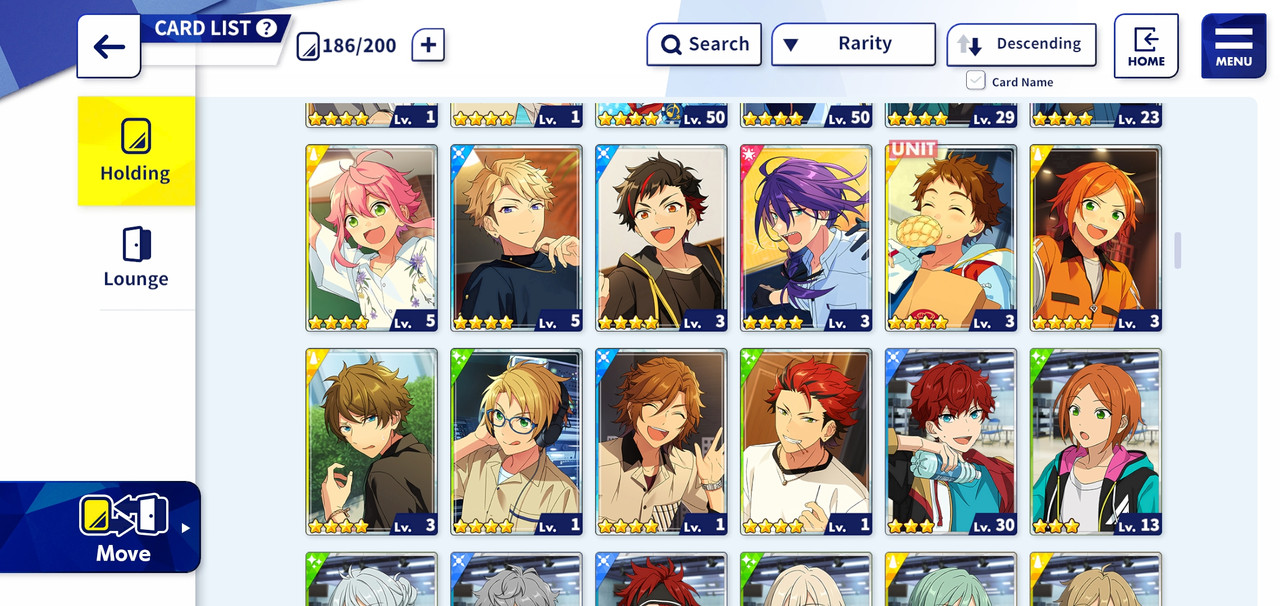Screen dimensions: 1280x606
Task: Toggle Descending sort order
Action: [1021, 44]
